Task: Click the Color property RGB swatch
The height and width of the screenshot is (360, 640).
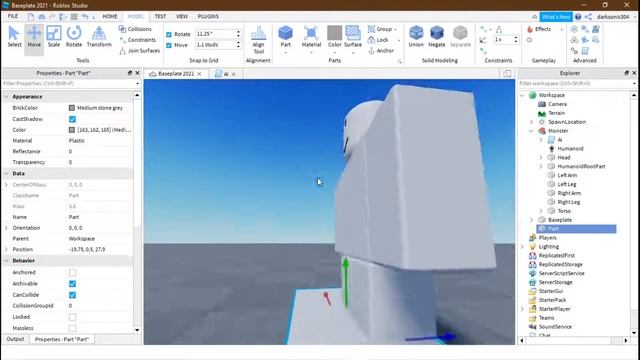Action: pos(72,130)
